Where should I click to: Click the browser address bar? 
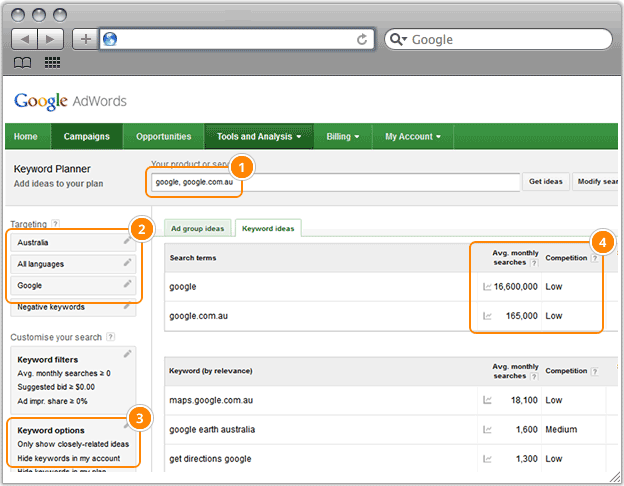click(x=237, y=39)
